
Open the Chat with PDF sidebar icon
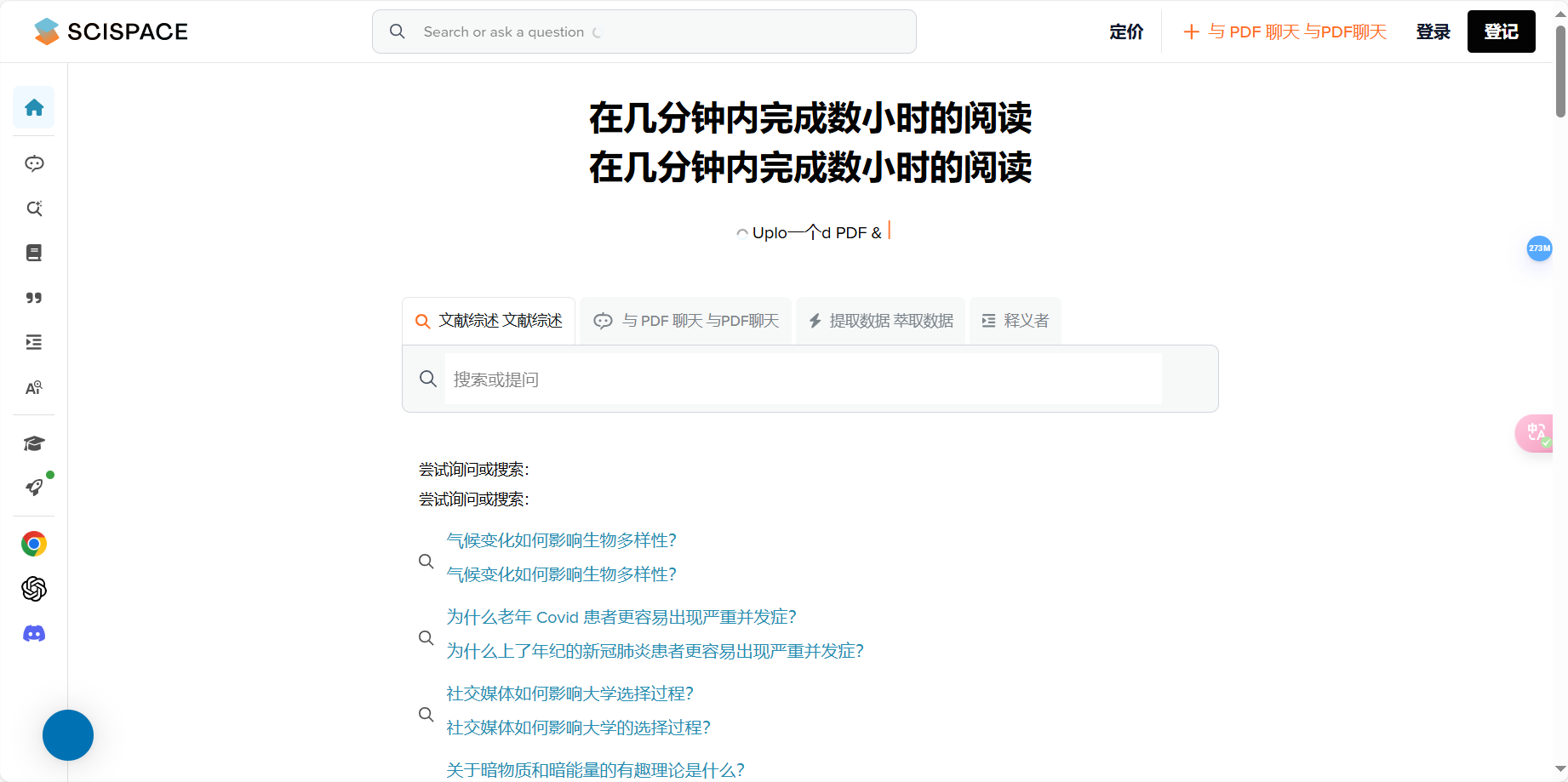coord(33,163)
